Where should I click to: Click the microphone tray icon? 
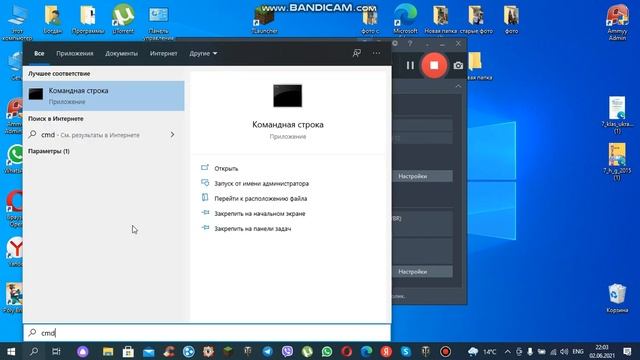point(530,351)
